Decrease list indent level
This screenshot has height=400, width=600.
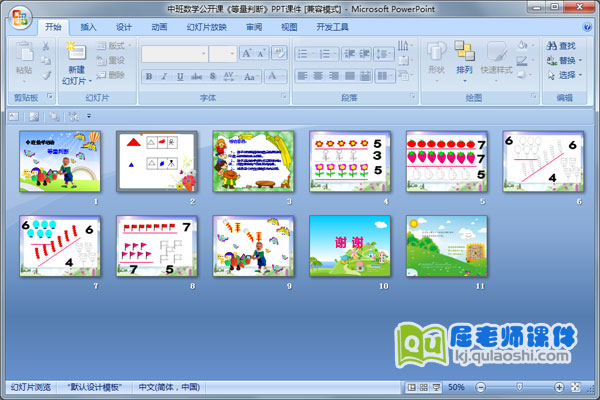[349, 54]
